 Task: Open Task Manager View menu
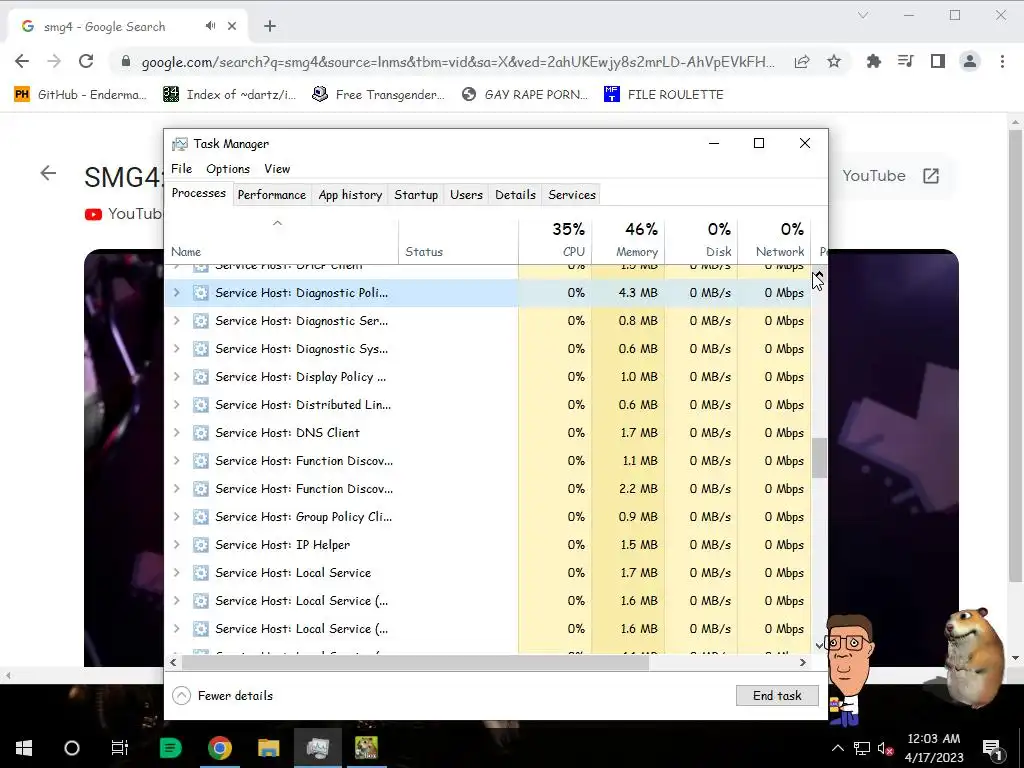(277, 168)
